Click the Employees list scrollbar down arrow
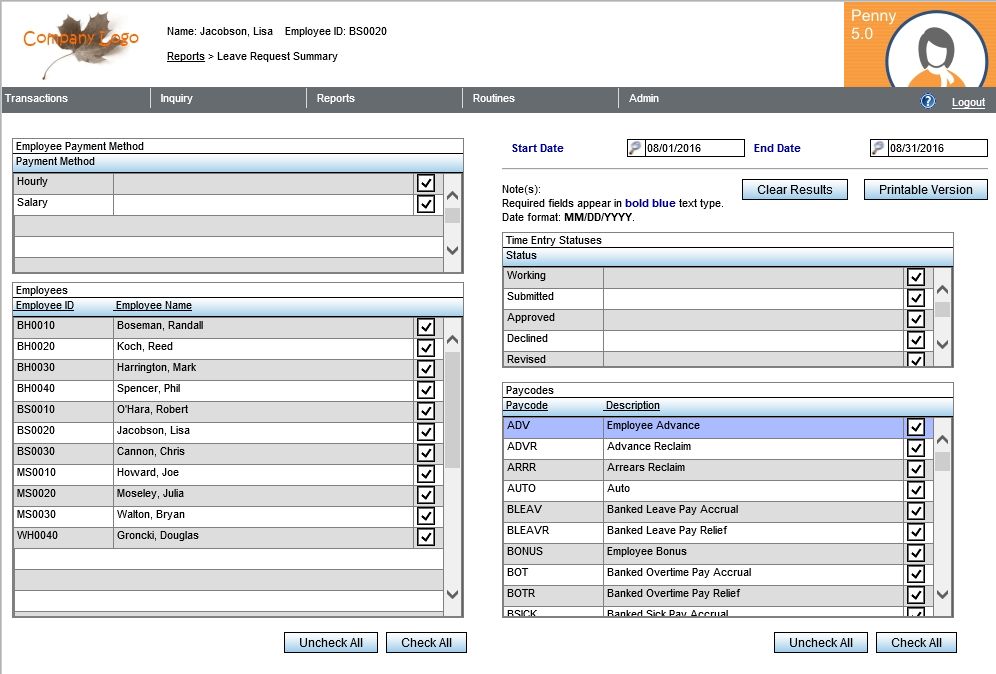This screenshot has height=674, width=996. 453,595
